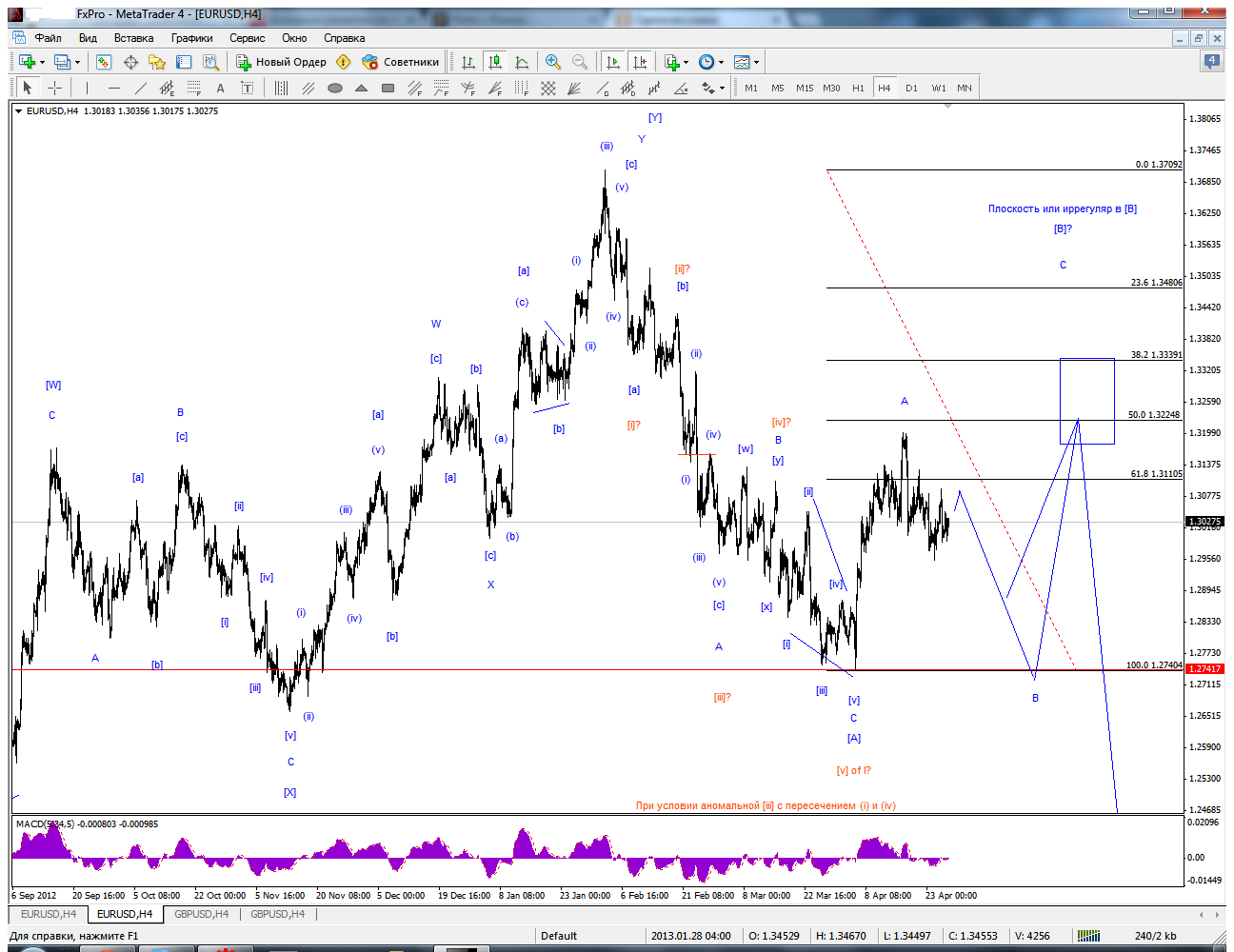
Task: Select the angle trendline tool
Action: pos(681,88)
